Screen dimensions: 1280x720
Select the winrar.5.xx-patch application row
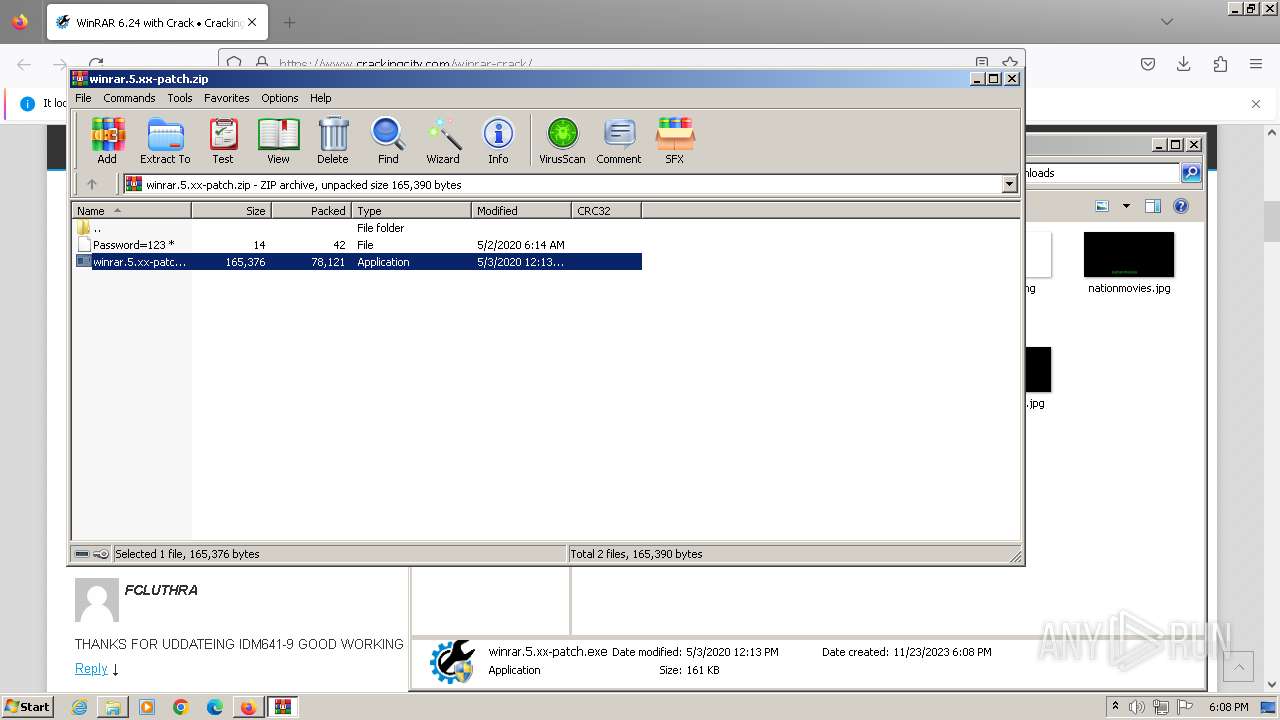(357, 262)
